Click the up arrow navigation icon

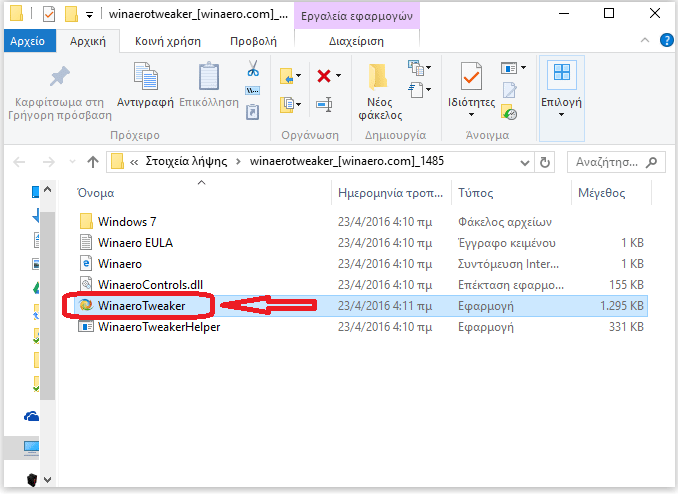[x=93, y=162]
